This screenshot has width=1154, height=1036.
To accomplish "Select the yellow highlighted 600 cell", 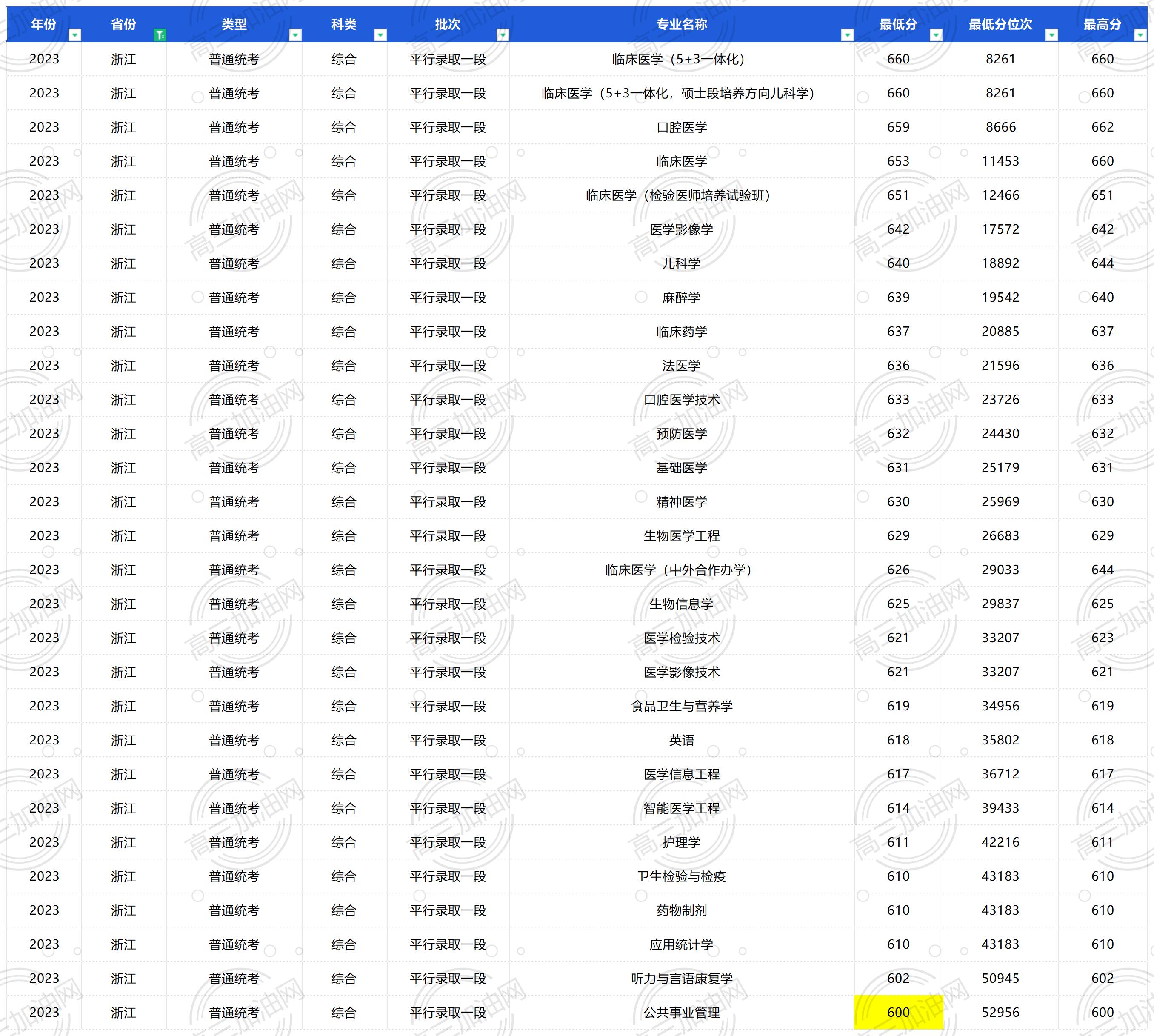I will click(x=899, y=1013).
